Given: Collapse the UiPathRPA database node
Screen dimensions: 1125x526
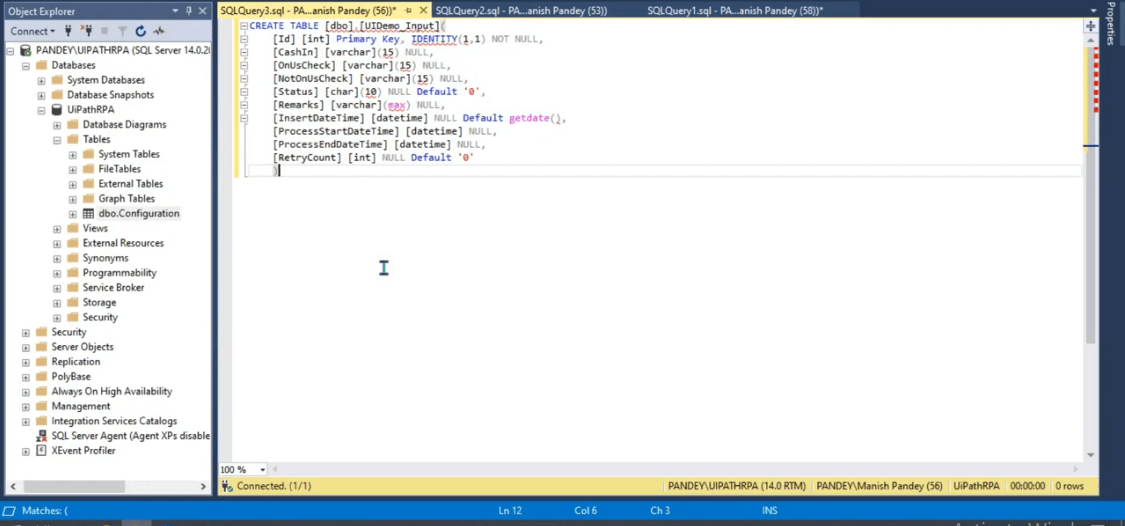Looking at the screenshot, I should coord(42,110).
